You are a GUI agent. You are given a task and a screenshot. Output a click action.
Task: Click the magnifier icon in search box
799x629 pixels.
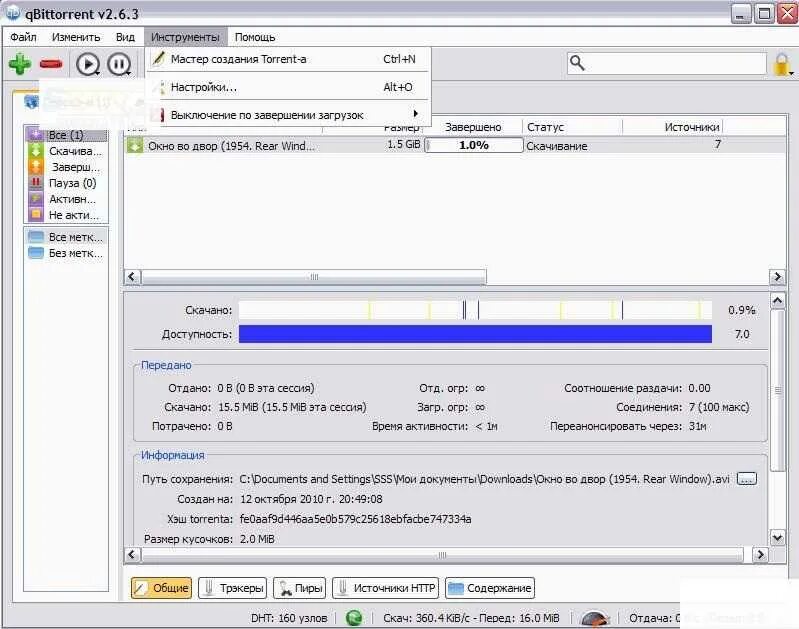pyautogui.click(x=577, y=63)
